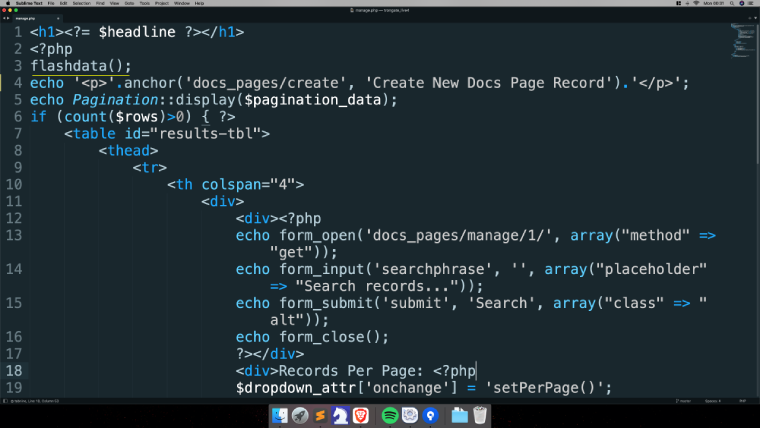Click the Wi-Fi status icon
760x428 pixels.
click(696, 3)
